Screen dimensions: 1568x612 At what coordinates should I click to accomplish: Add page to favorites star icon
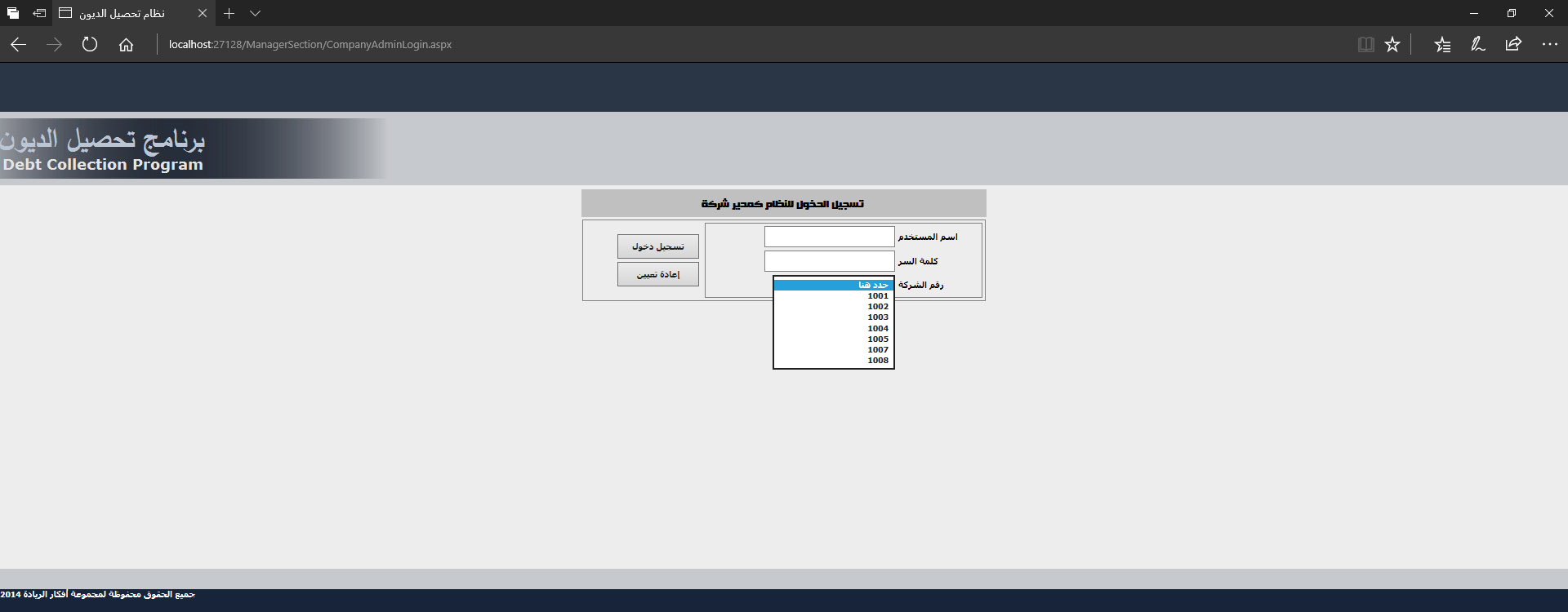pyautogui.click(x=1392, y=45)
